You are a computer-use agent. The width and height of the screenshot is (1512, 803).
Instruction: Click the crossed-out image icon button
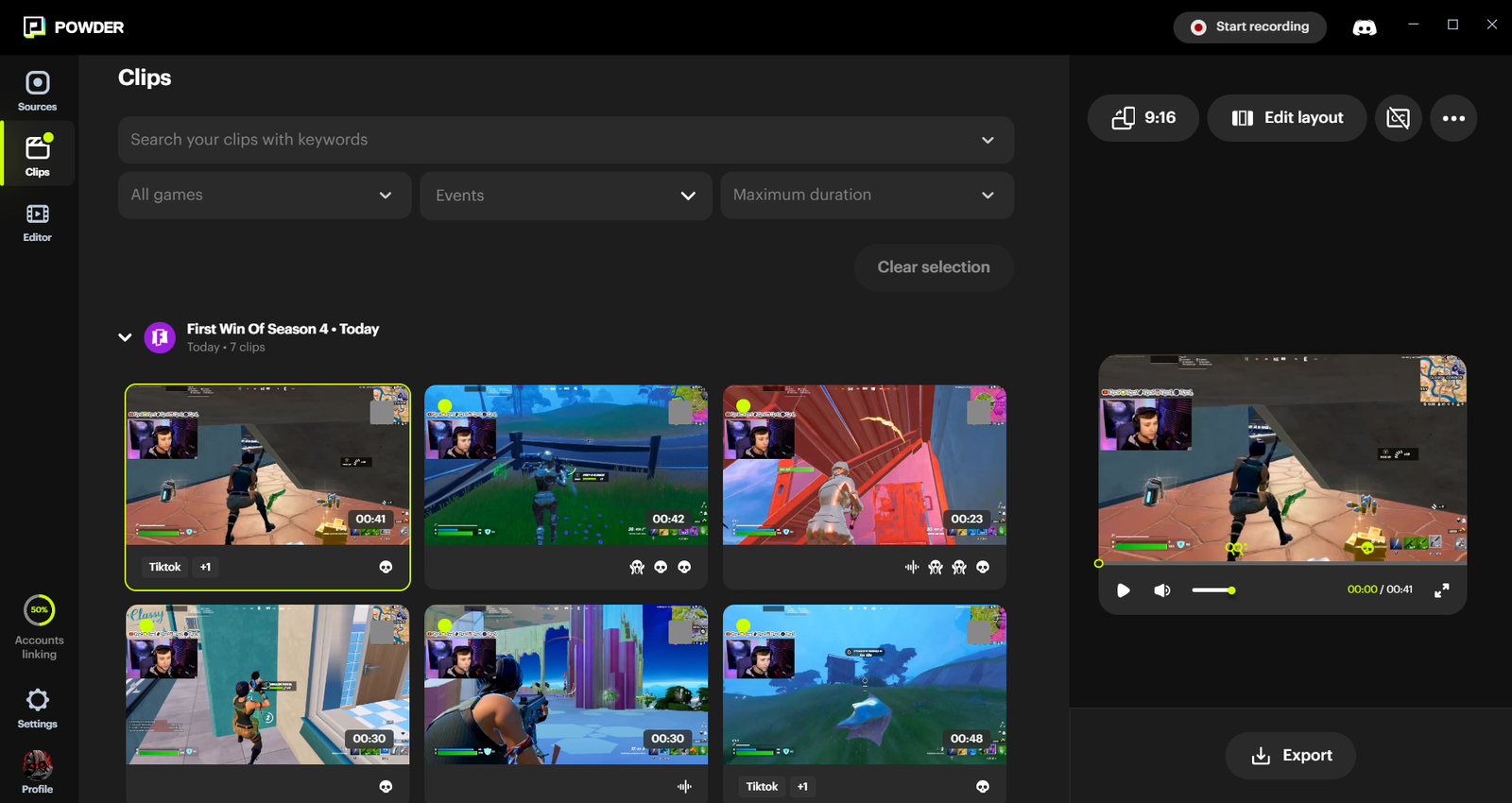(x=1398, y=118)
